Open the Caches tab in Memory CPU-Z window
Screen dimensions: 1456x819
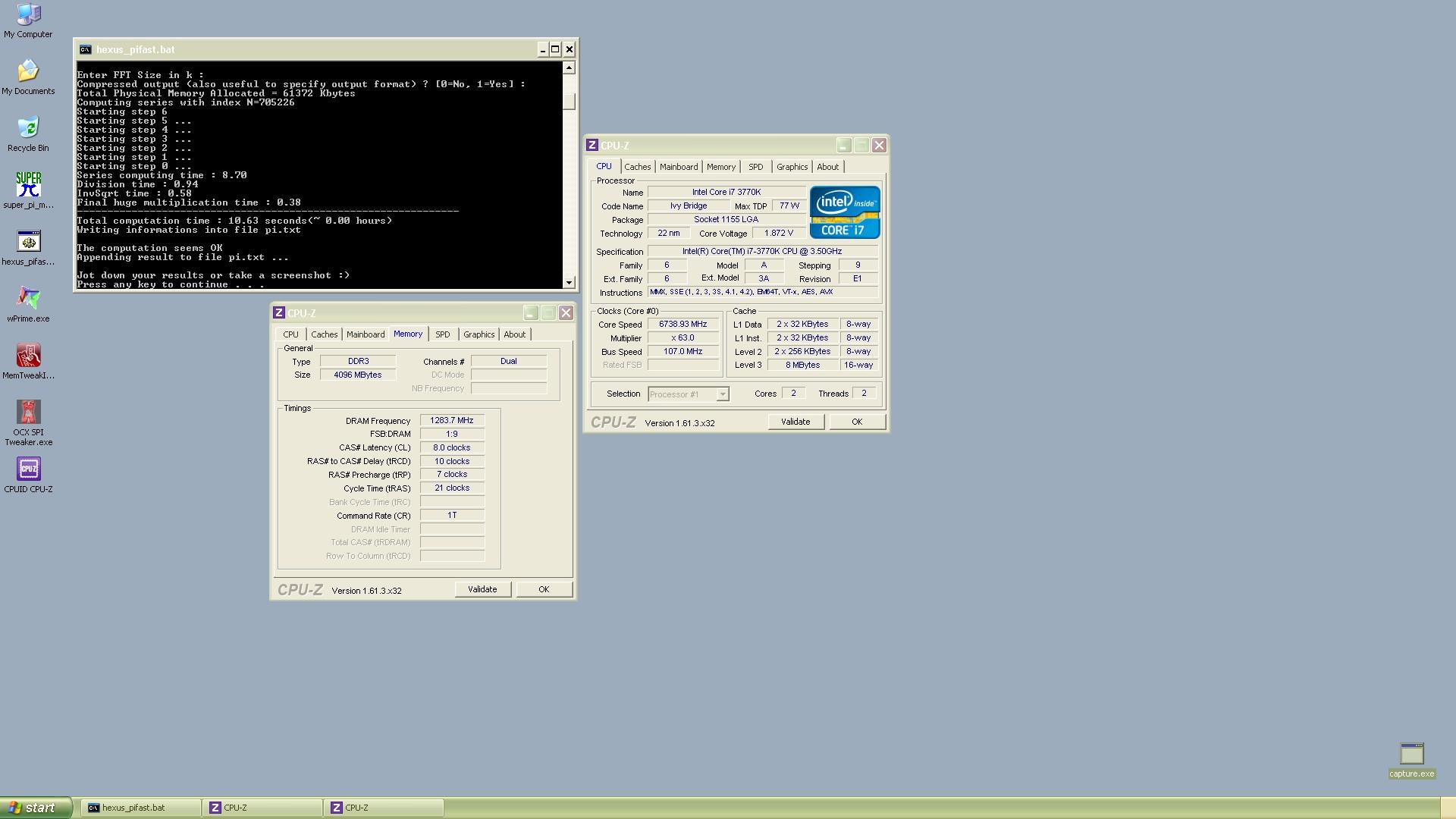coord(325,334)
